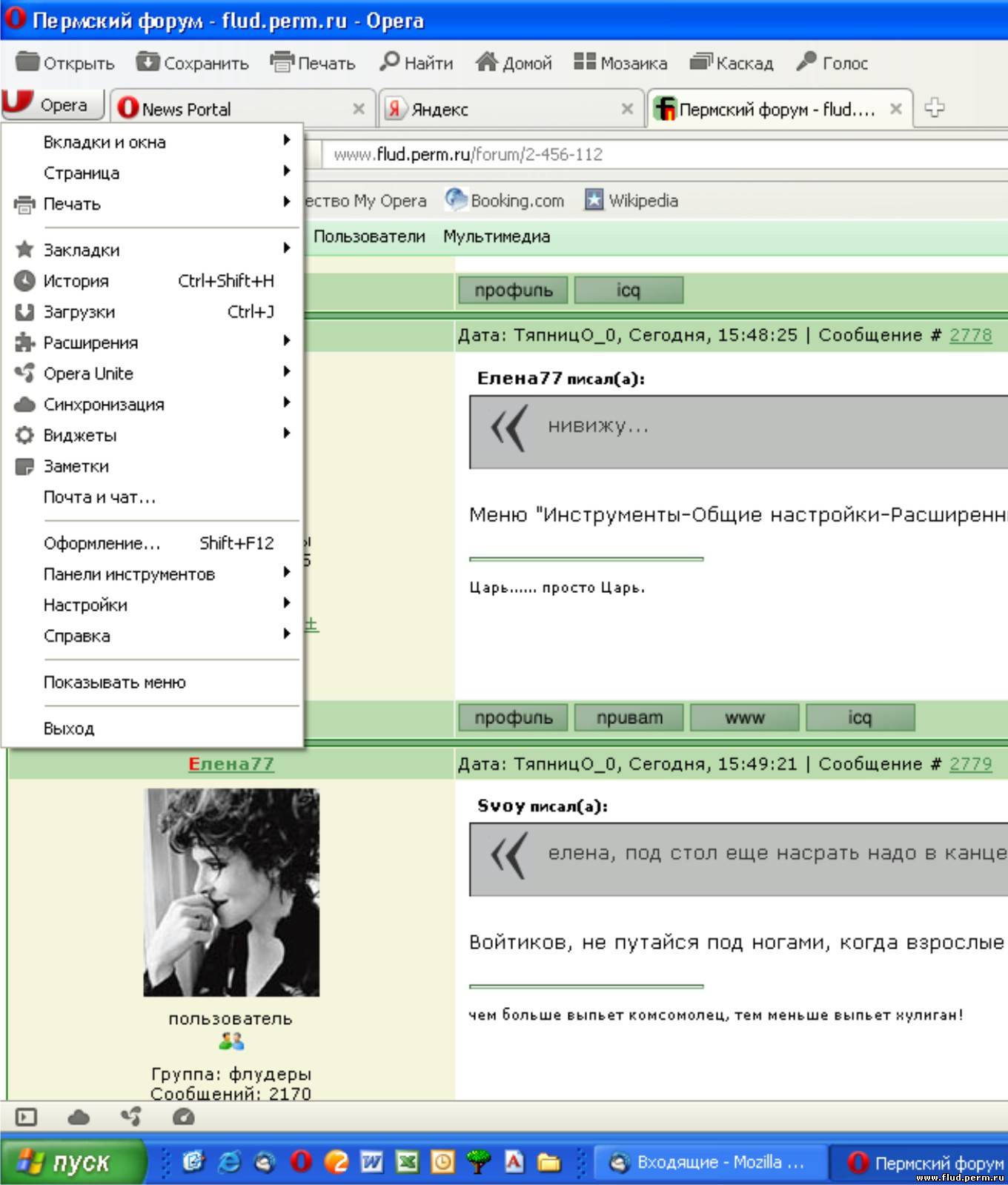Open message link #2778
This screenshot has height=1185, width=1008.
(970, 335)
